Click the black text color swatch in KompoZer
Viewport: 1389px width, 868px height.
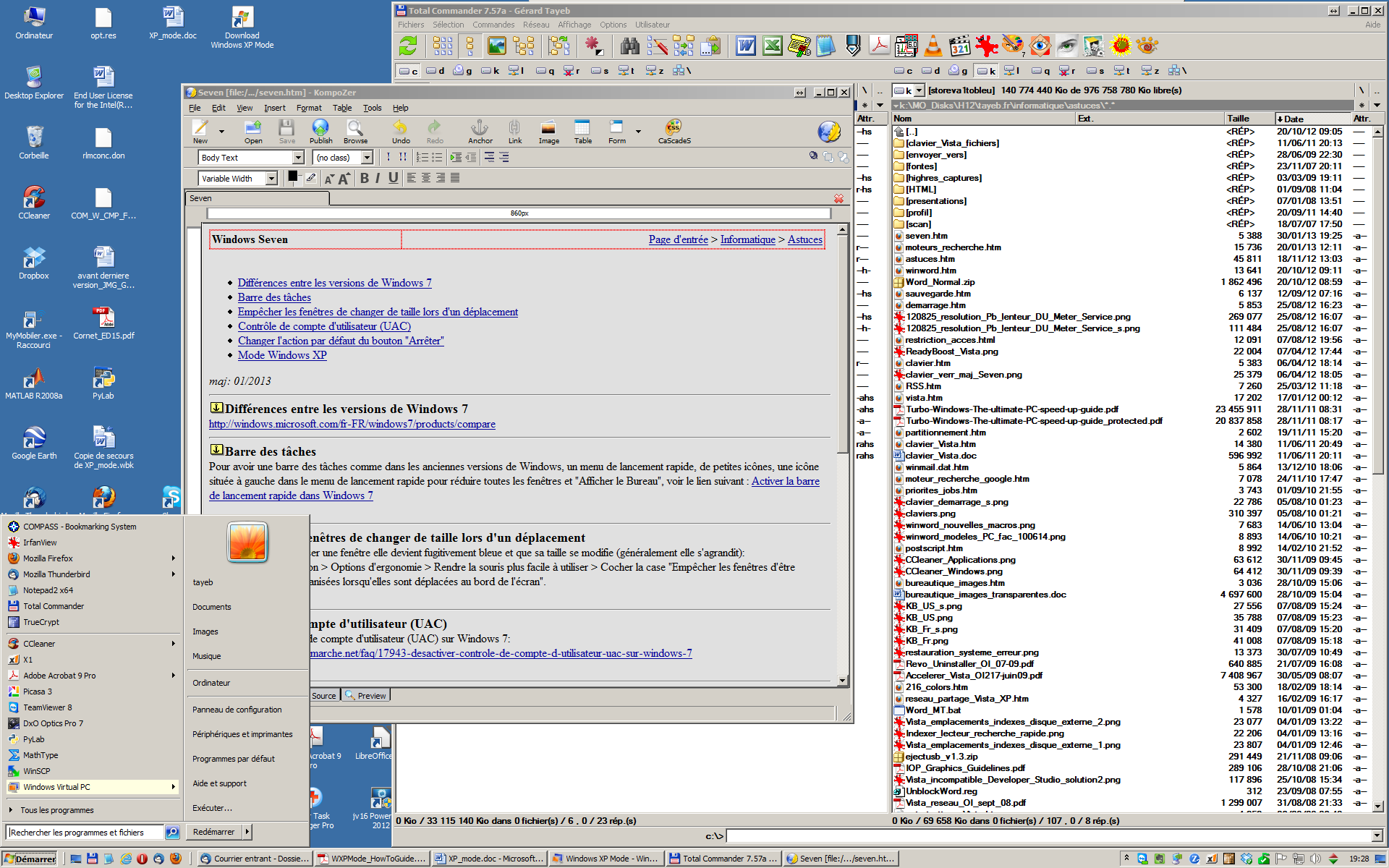point(293,176)
